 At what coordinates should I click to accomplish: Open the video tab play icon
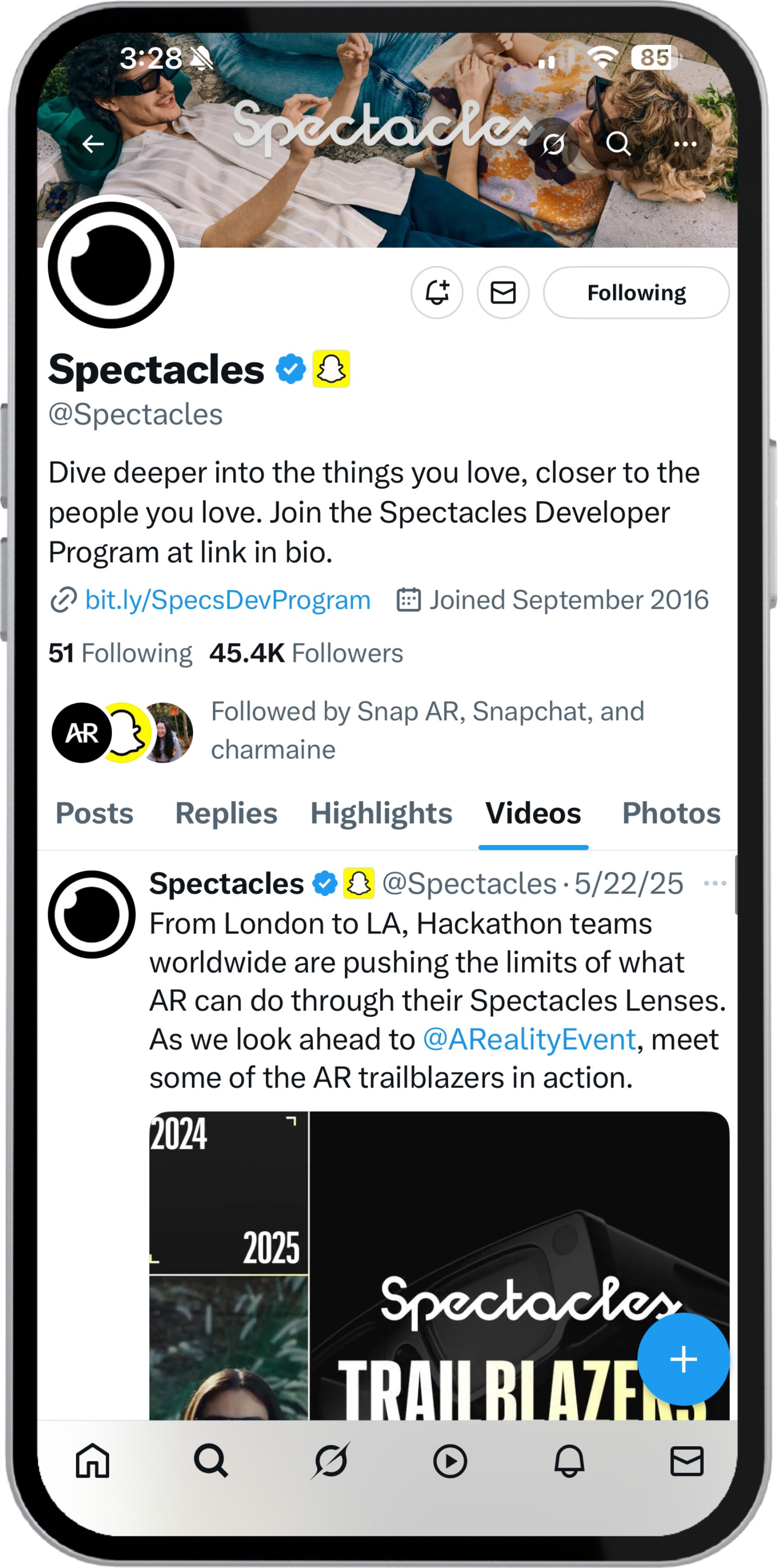point(450,1461)
